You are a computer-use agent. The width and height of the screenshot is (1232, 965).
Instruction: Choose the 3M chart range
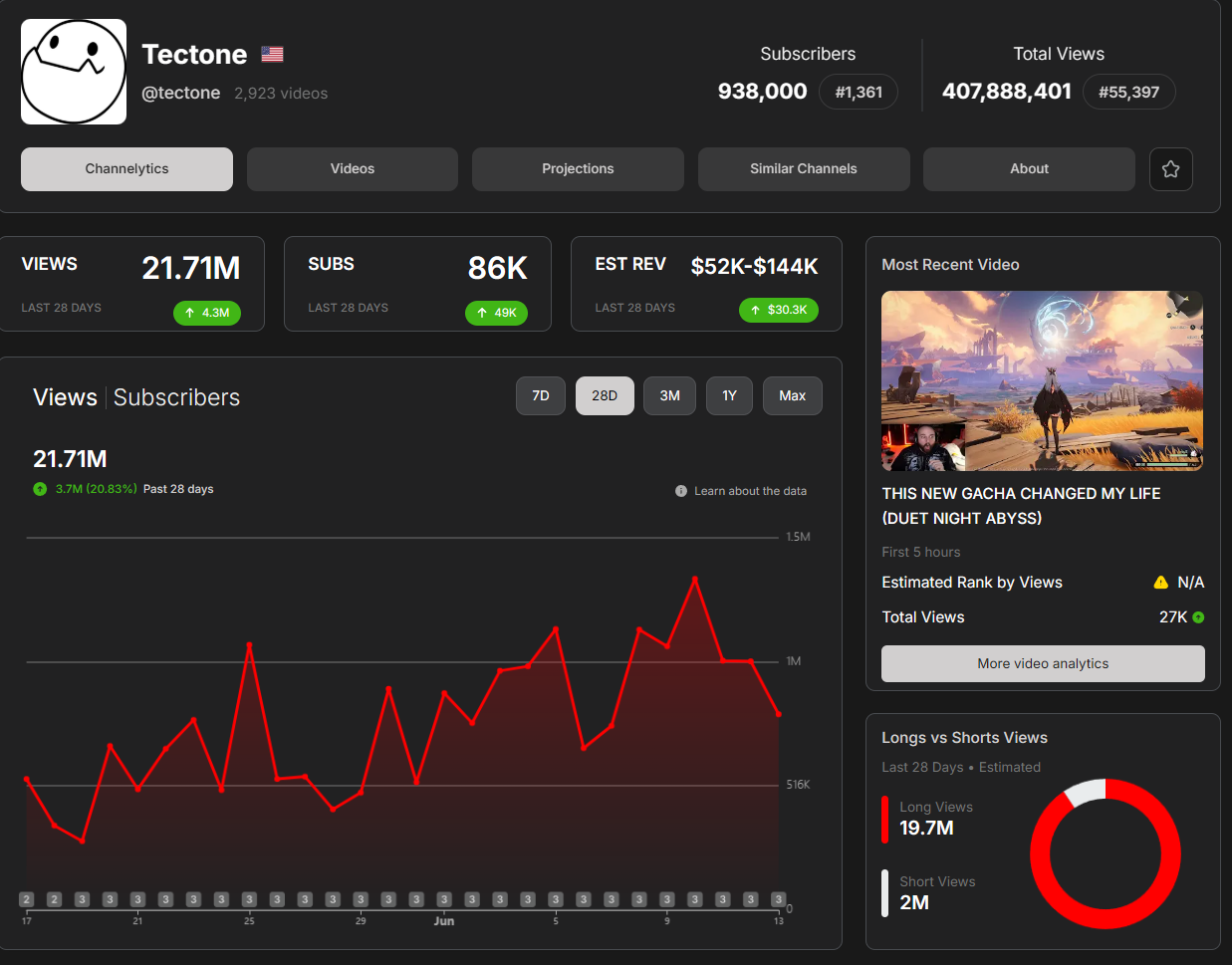[x=669, y=396]
